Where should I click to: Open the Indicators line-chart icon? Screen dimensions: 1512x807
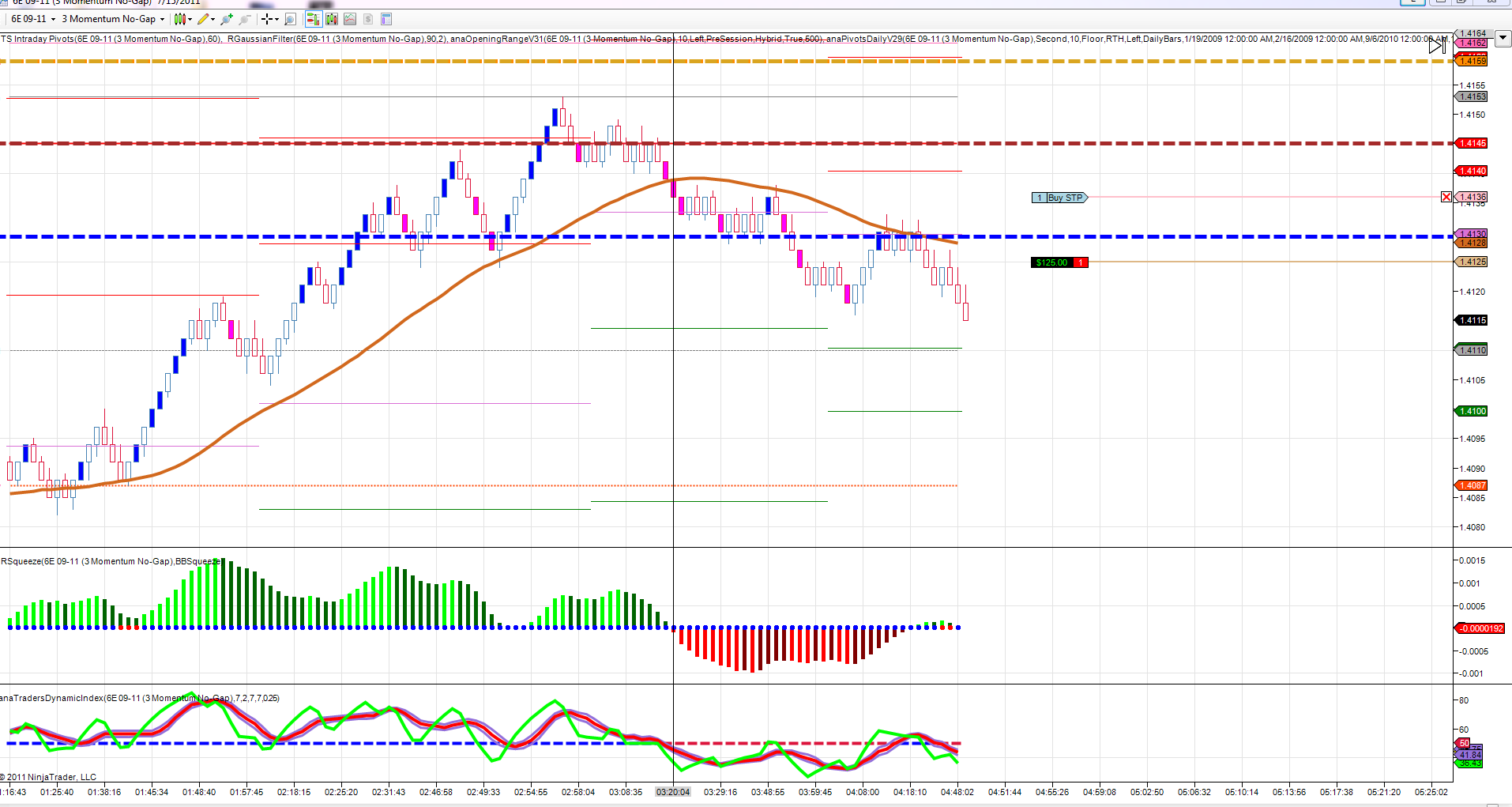(350, 19)
